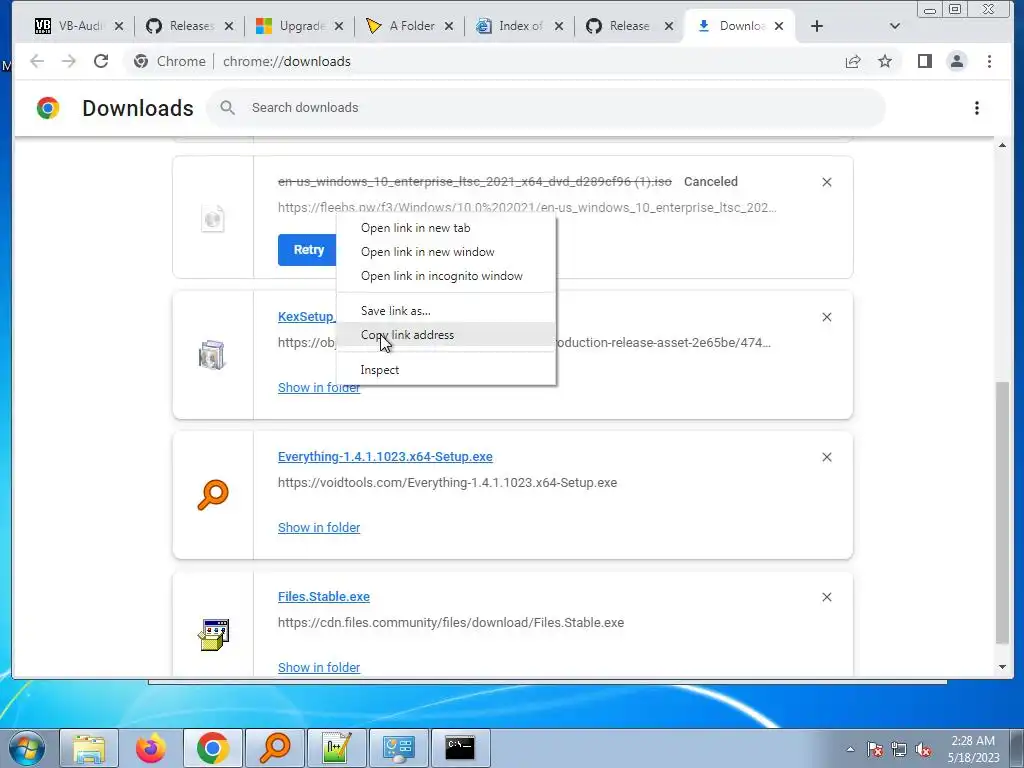Viewport: 1024px width, 768px height.
Task: Open the command prompt taskbar icon
Action: (x=461, y=748)
